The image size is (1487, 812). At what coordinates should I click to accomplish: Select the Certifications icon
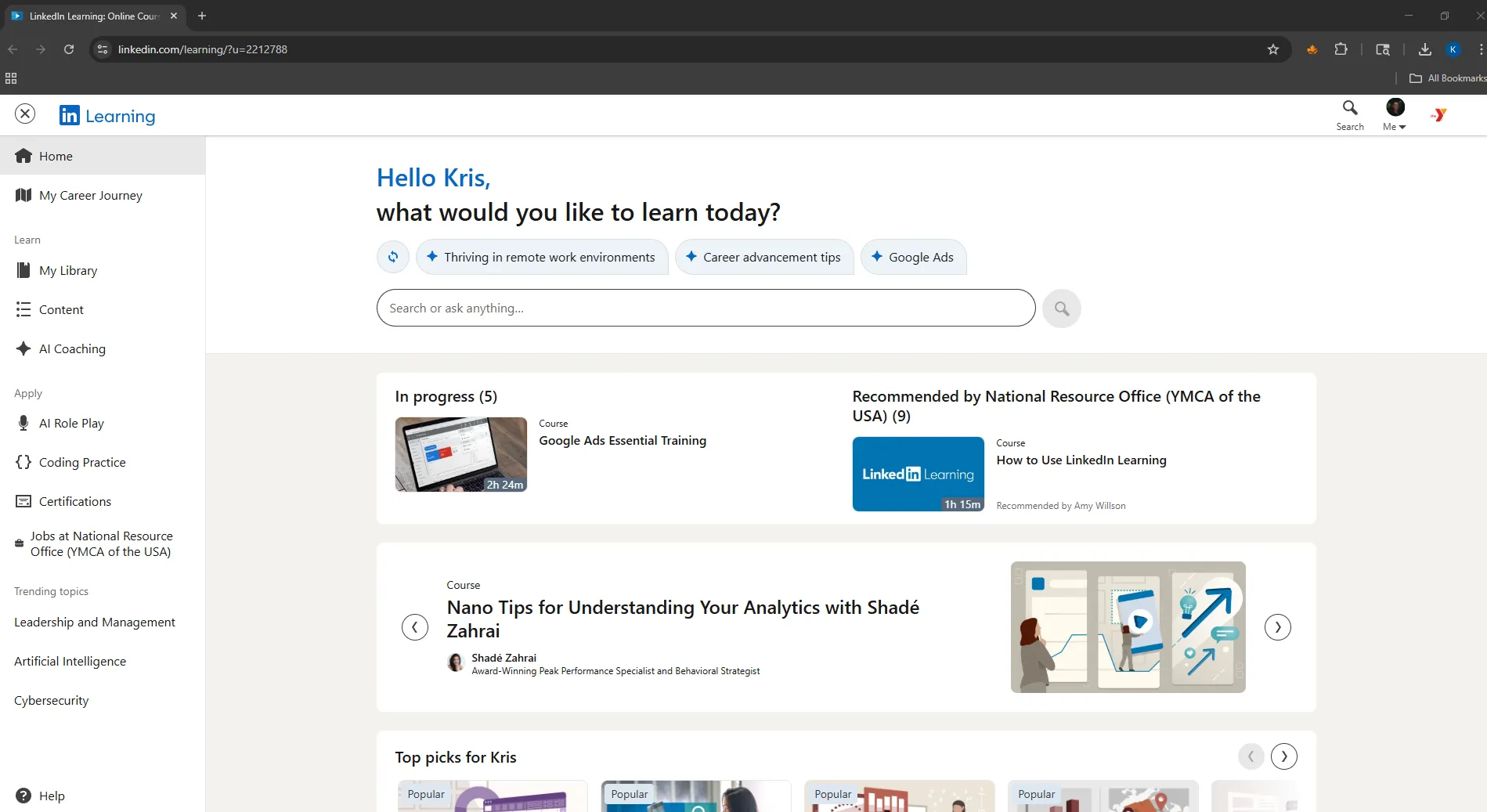coord(23,501)
